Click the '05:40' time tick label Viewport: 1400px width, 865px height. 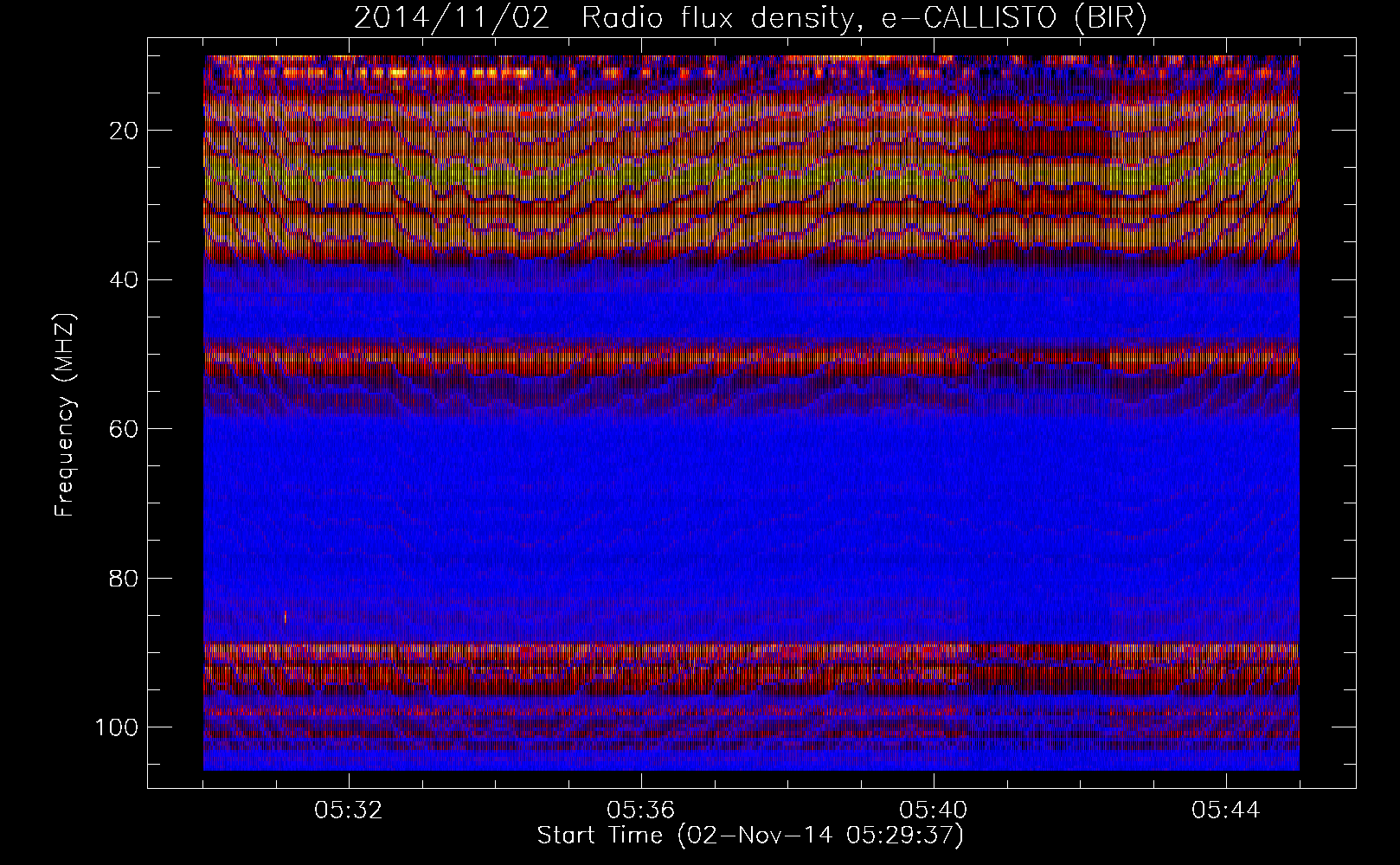[x=933, y=811]
